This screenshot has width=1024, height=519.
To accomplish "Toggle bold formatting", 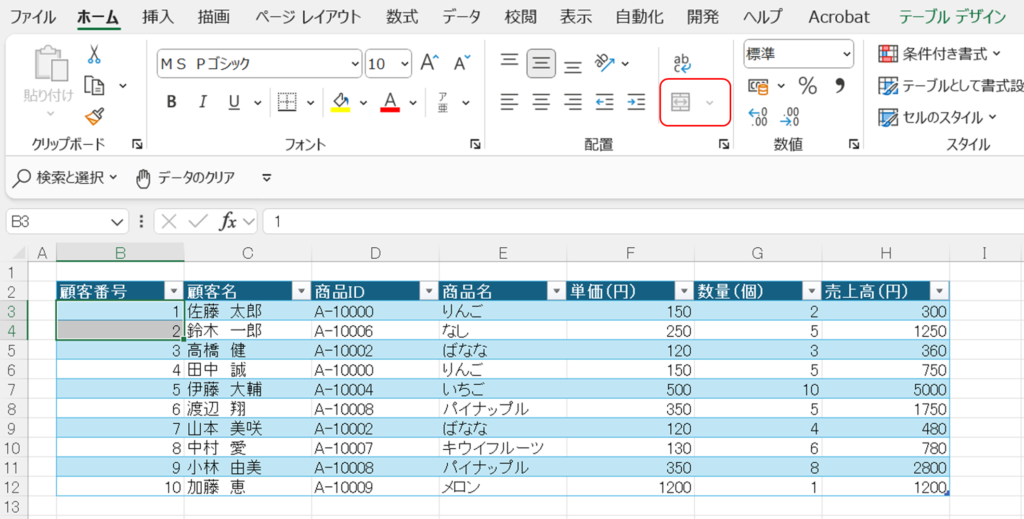I will tap(171, 102).
